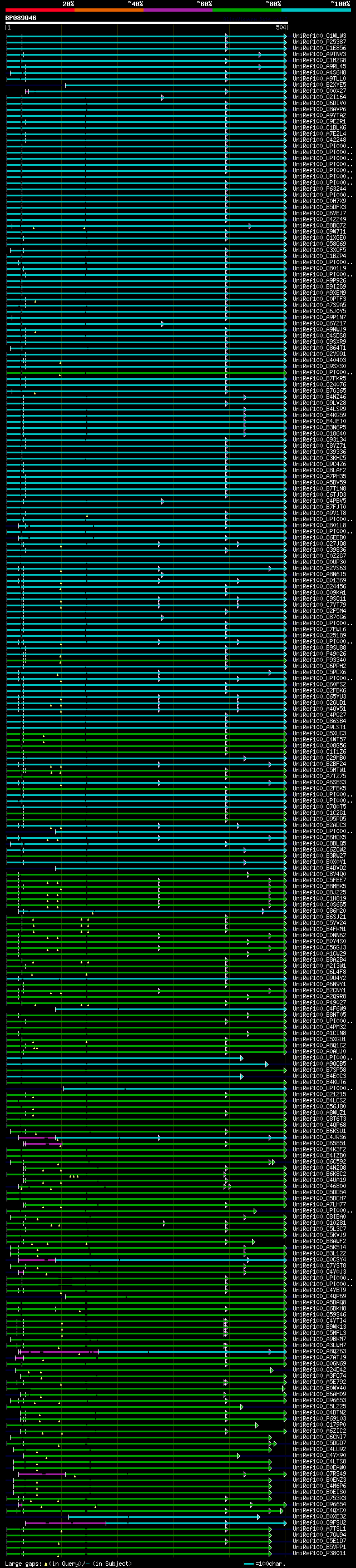
Task: Click double arrowheads on UniRef100_Q6C592 row
Action: point(271,1162)
